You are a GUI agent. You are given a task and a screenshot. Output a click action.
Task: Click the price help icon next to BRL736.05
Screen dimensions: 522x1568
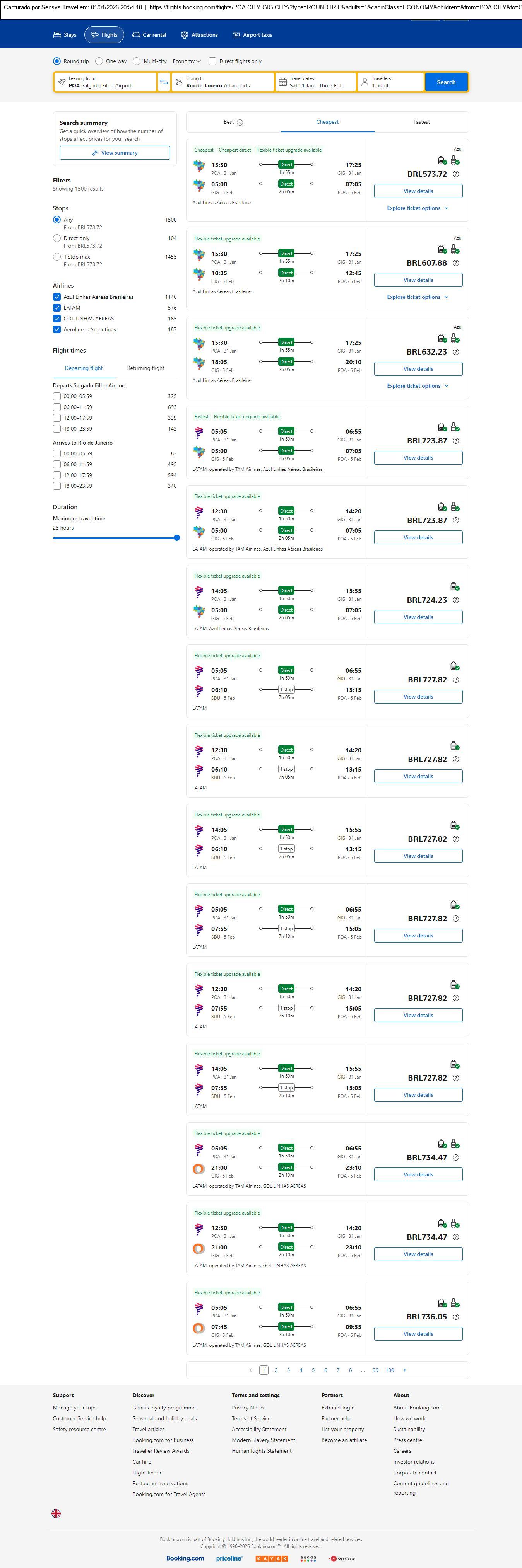pos(455,1317)
